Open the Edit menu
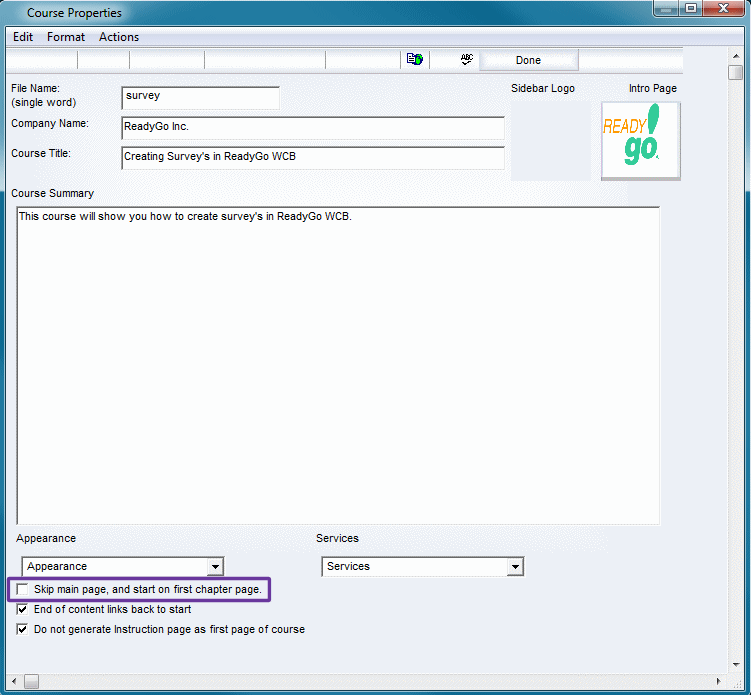751x695 pixels. [23, 37]
